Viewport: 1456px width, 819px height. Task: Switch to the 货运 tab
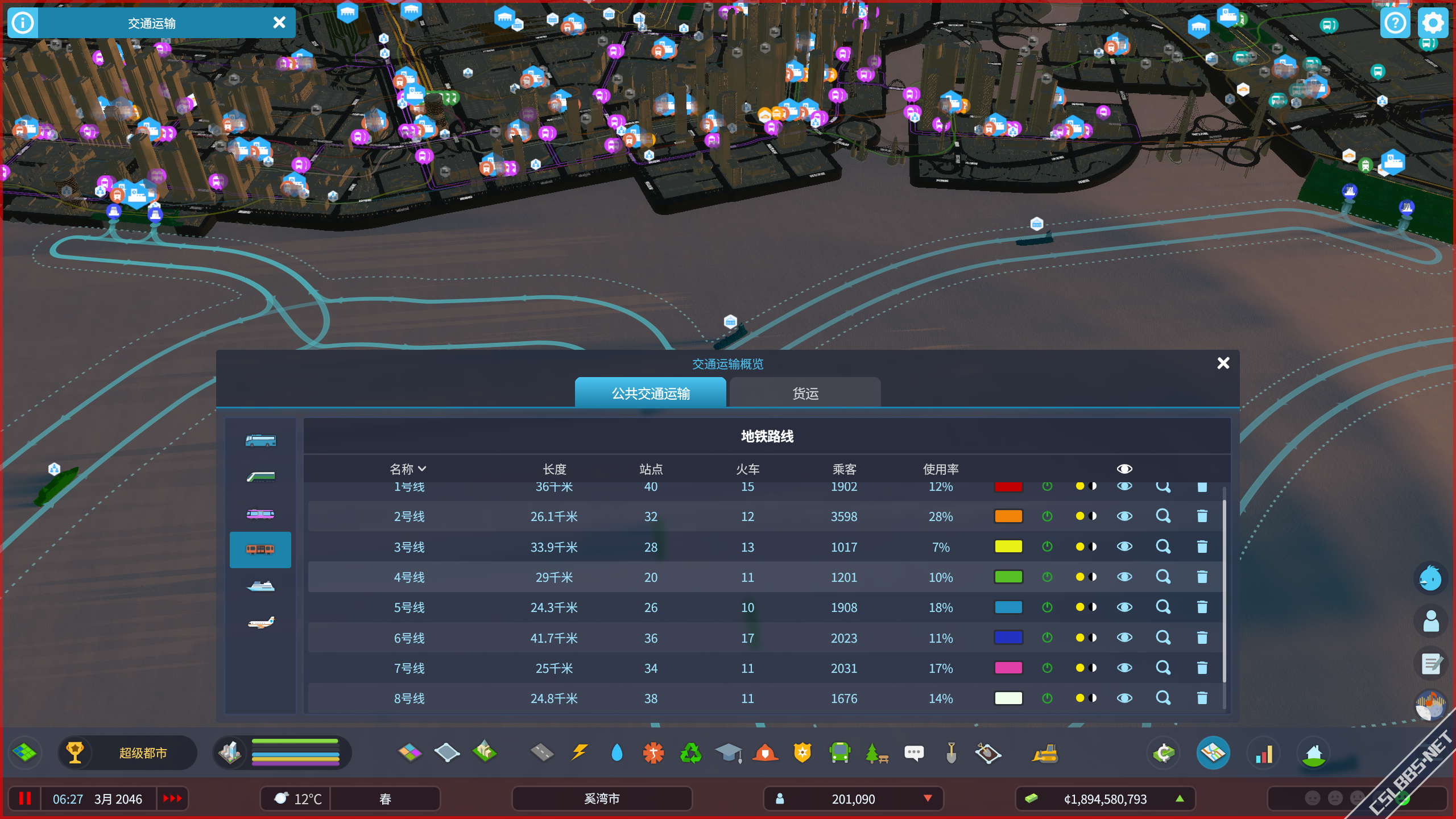point(805,392)
